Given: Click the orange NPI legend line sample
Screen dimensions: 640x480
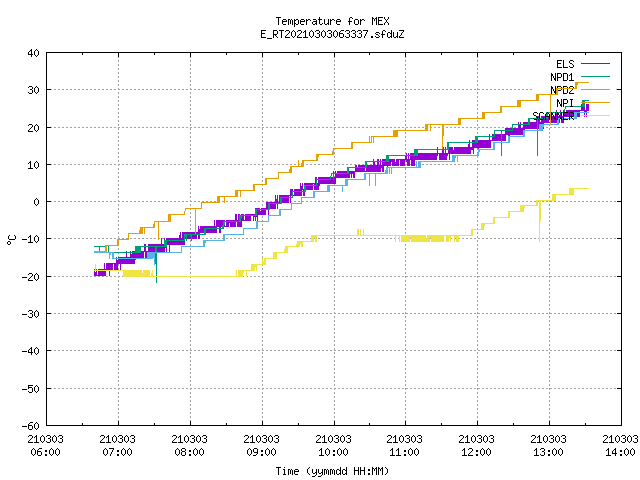Looking at the screenshot, I should click(x=595, y=102).
